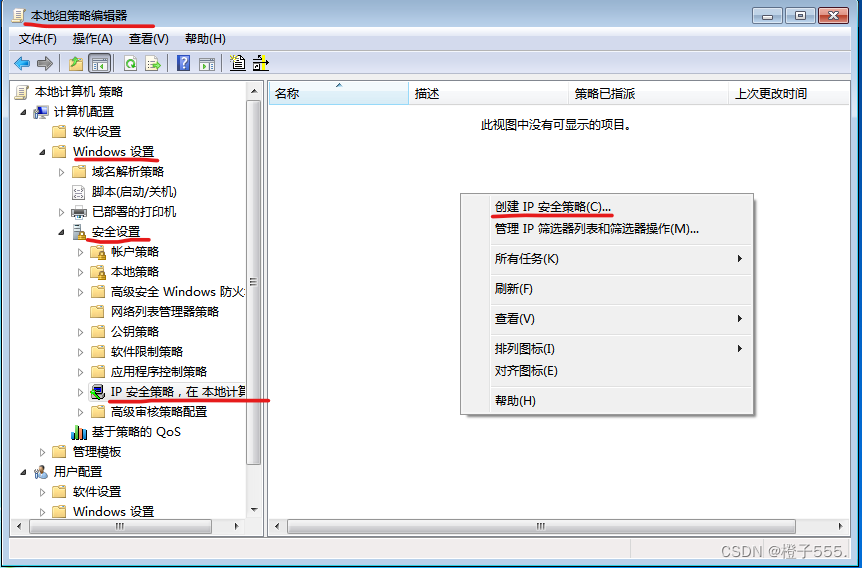The width and height of the screenshot is (862, 568).
Task: Expand the 公钥策略 node
Action: (81, 332)
